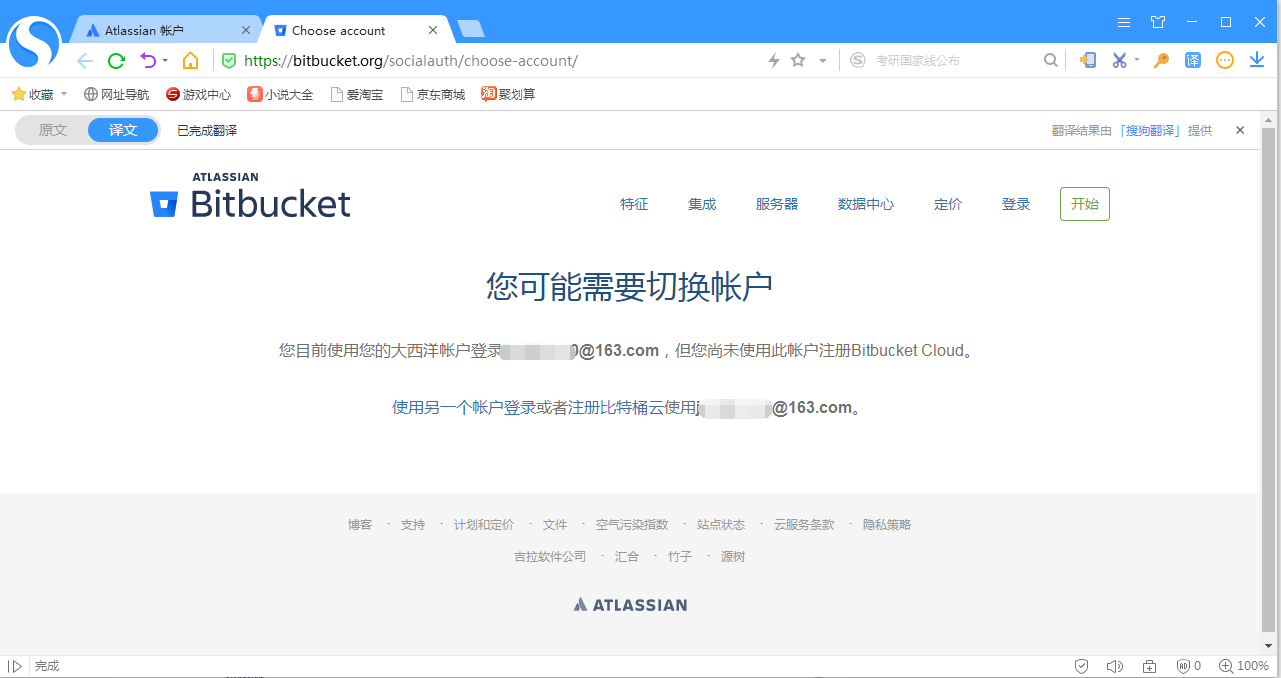
Task: Close the translation bar
Action: point(1240,130)
